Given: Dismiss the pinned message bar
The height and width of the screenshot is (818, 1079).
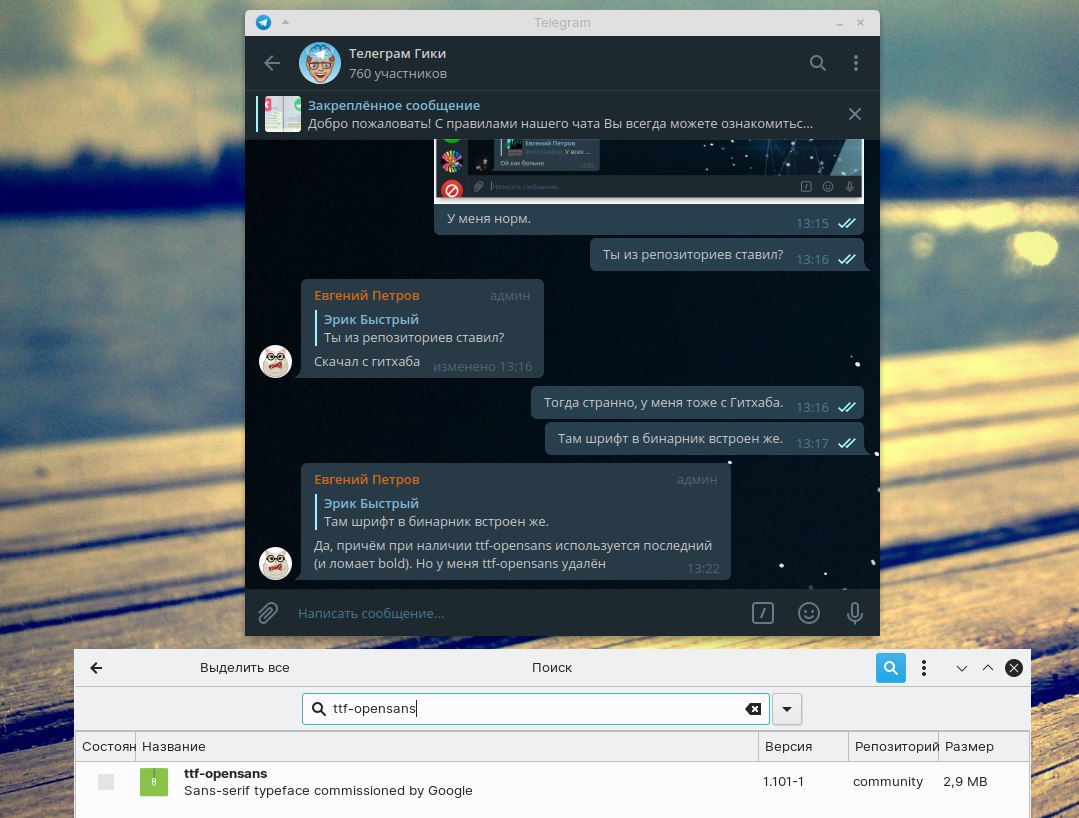Looking at the screenshot, I should coord(855,114).
